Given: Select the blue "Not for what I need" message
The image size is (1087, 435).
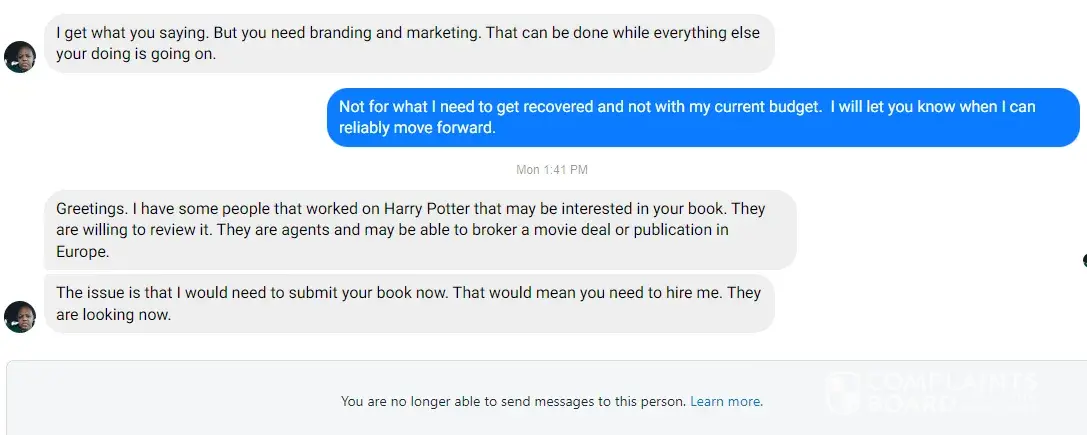Looking at the screenshot, I should 703,117.
